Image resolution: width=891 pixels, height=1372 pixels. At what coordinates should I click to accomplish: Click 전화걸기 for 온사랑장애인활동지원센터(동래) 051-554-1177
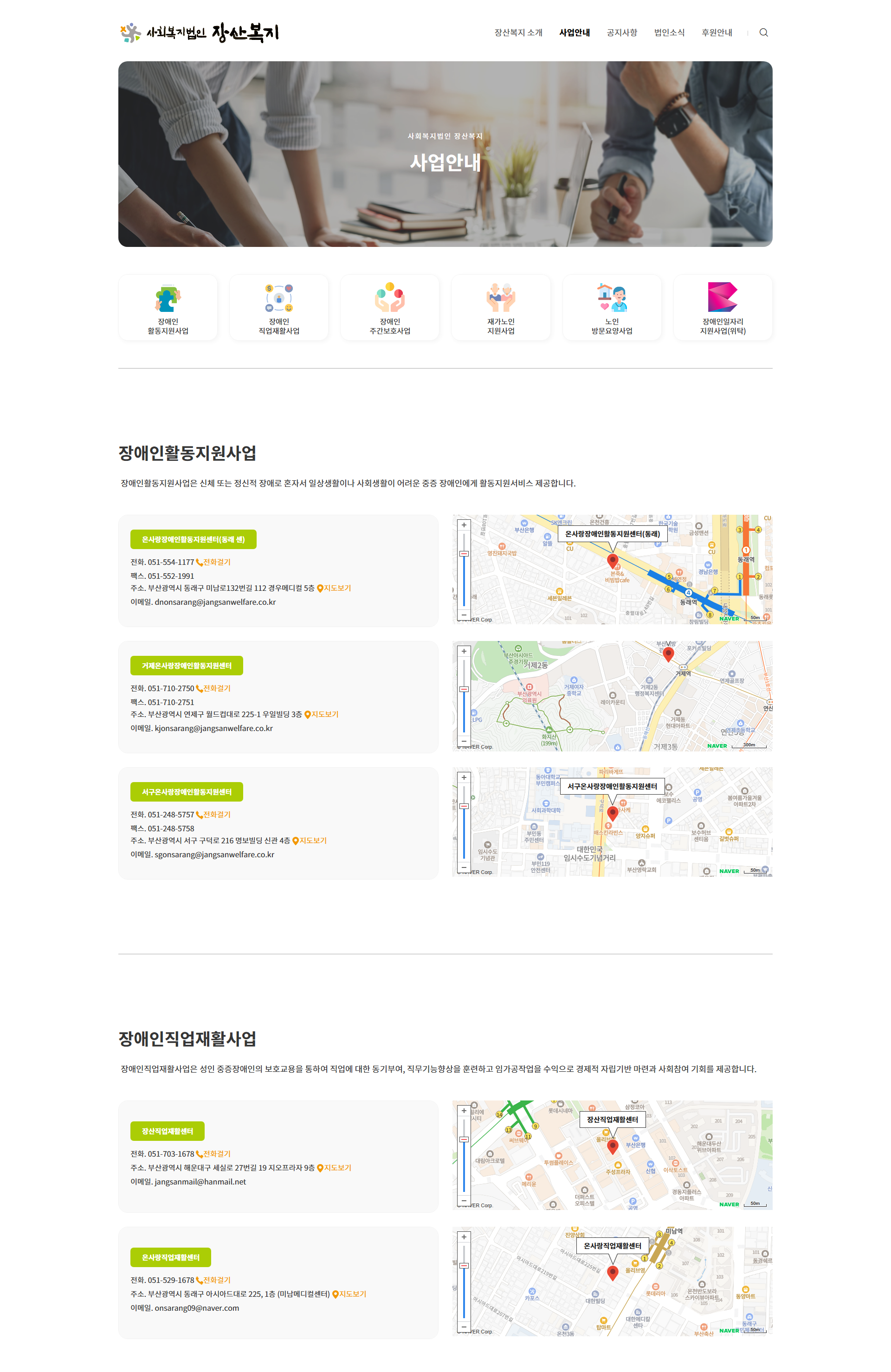coord(214,562)
